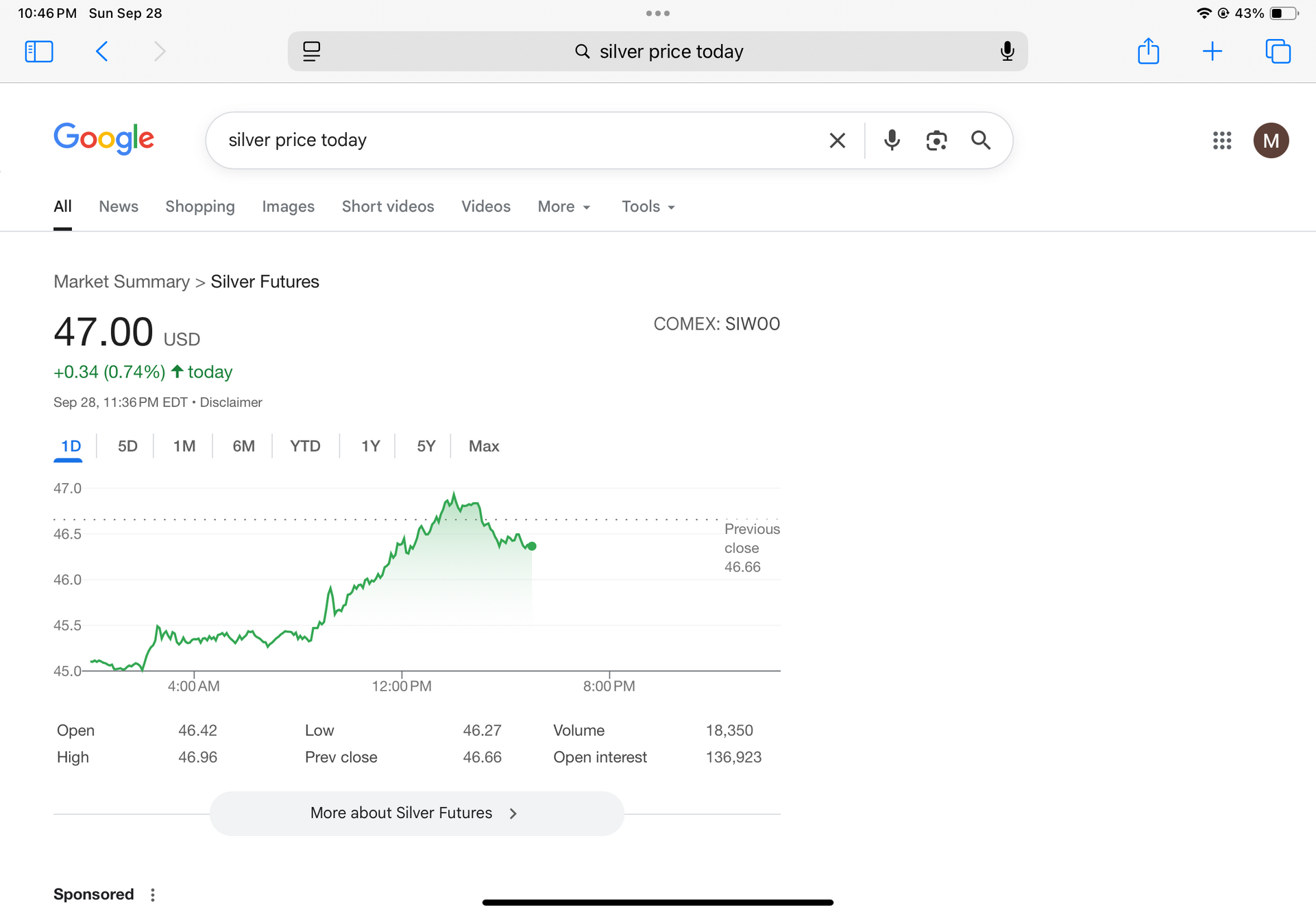This screenshot has height=914, width=1316.
Task: Select the Max chart range
Action: tap(483, 447)
